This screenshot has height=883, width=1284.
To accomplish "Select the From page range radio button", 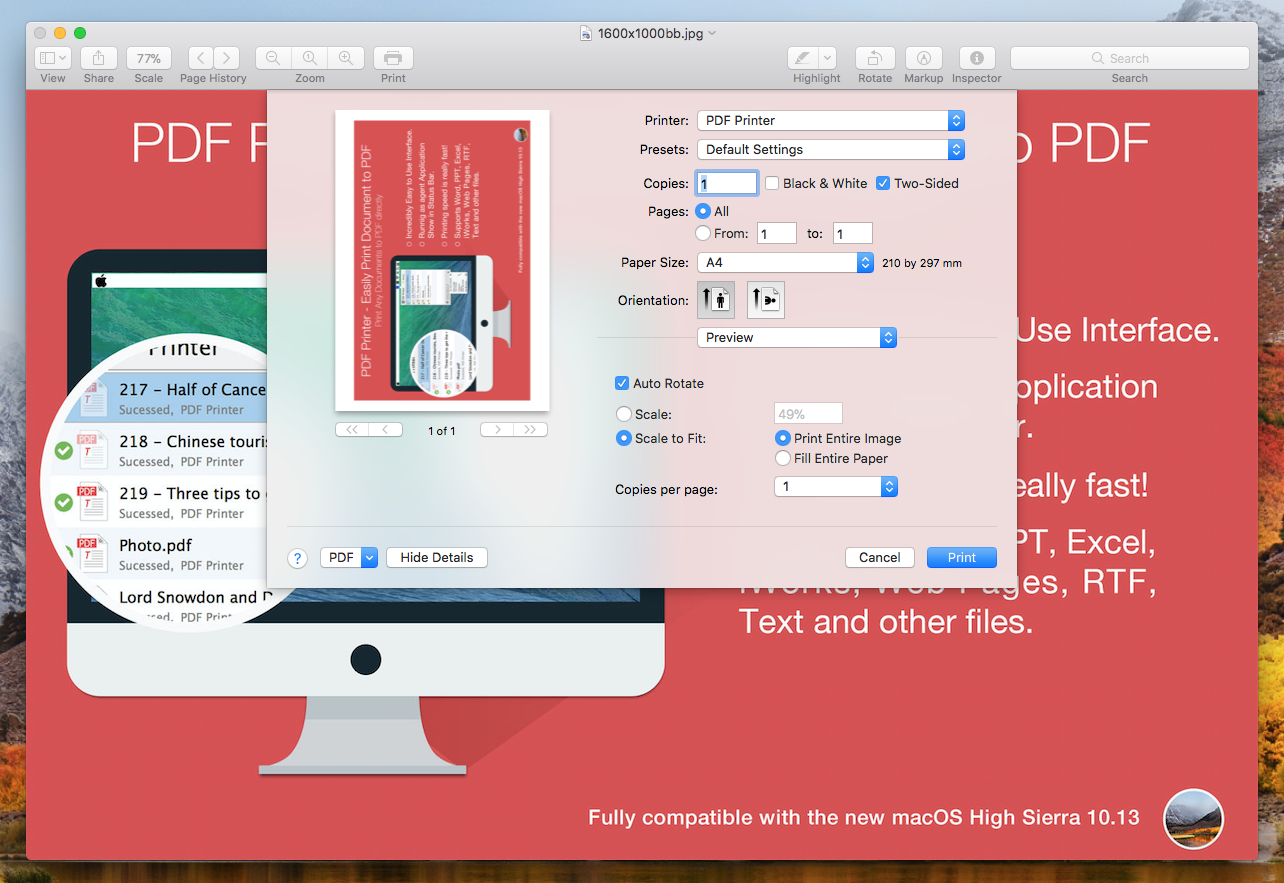I will (x=703, y=233).
